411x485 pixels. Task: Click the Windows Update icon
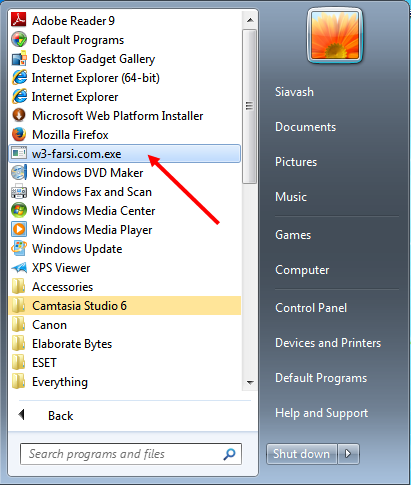[19, 248]
